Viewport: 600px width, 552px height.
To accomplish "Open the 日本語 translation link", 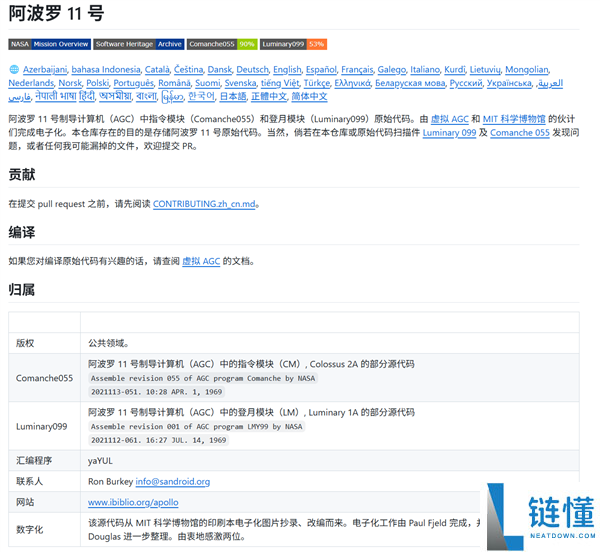I will 233,96.
